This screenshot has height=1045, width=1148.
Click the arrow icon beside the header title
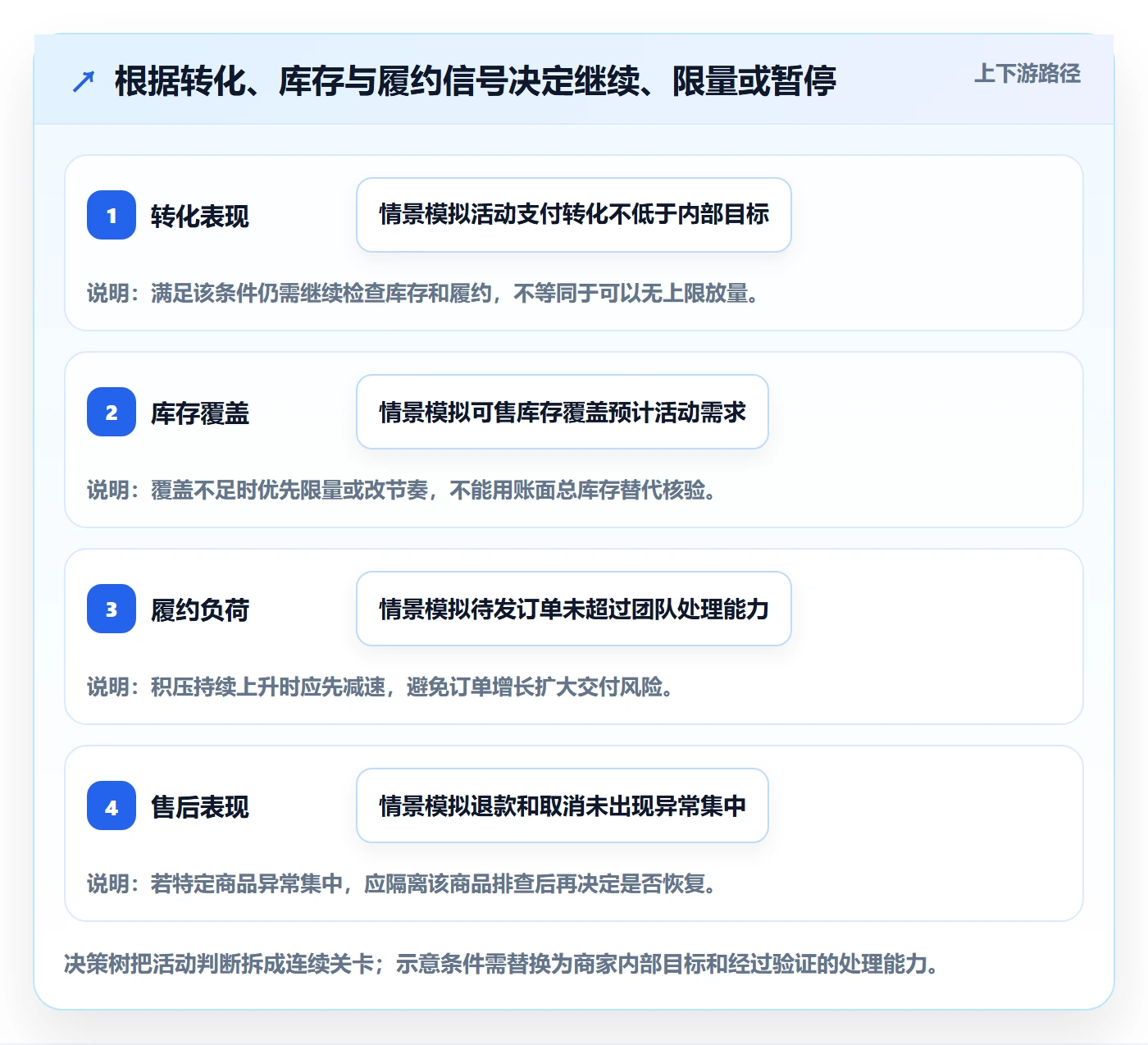(x=84, y=81)
